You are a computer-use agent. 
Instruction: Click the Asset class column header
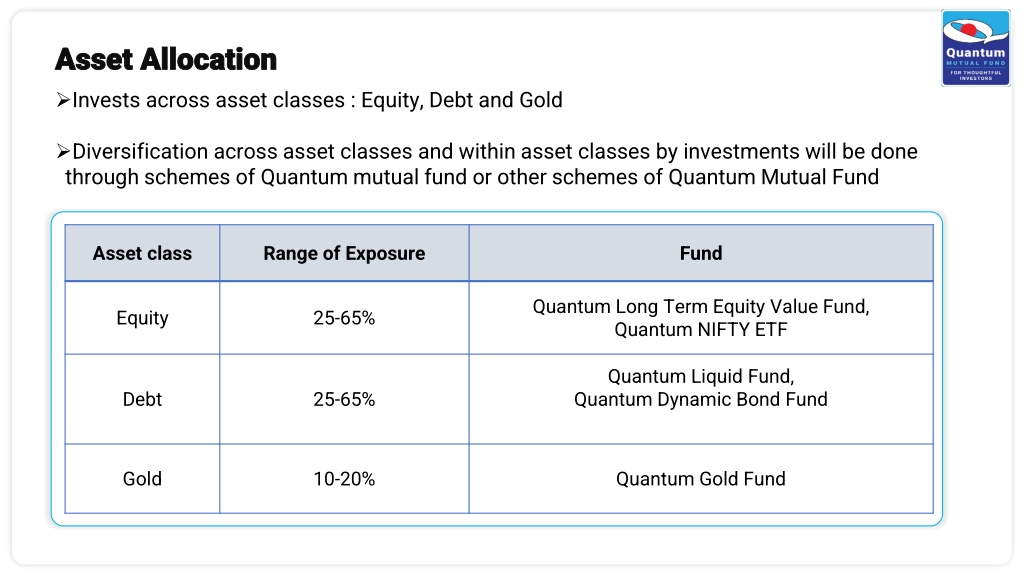point(142,253)
